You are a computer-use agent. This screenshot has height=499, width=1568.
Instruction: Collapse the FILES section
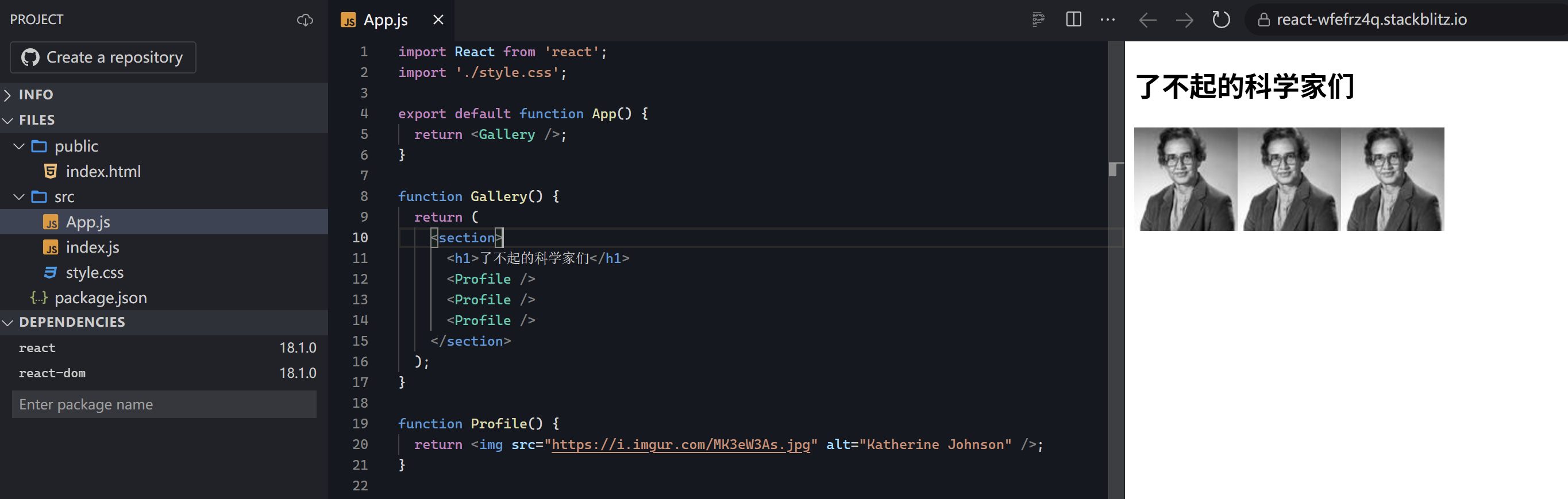coord(37,121)
